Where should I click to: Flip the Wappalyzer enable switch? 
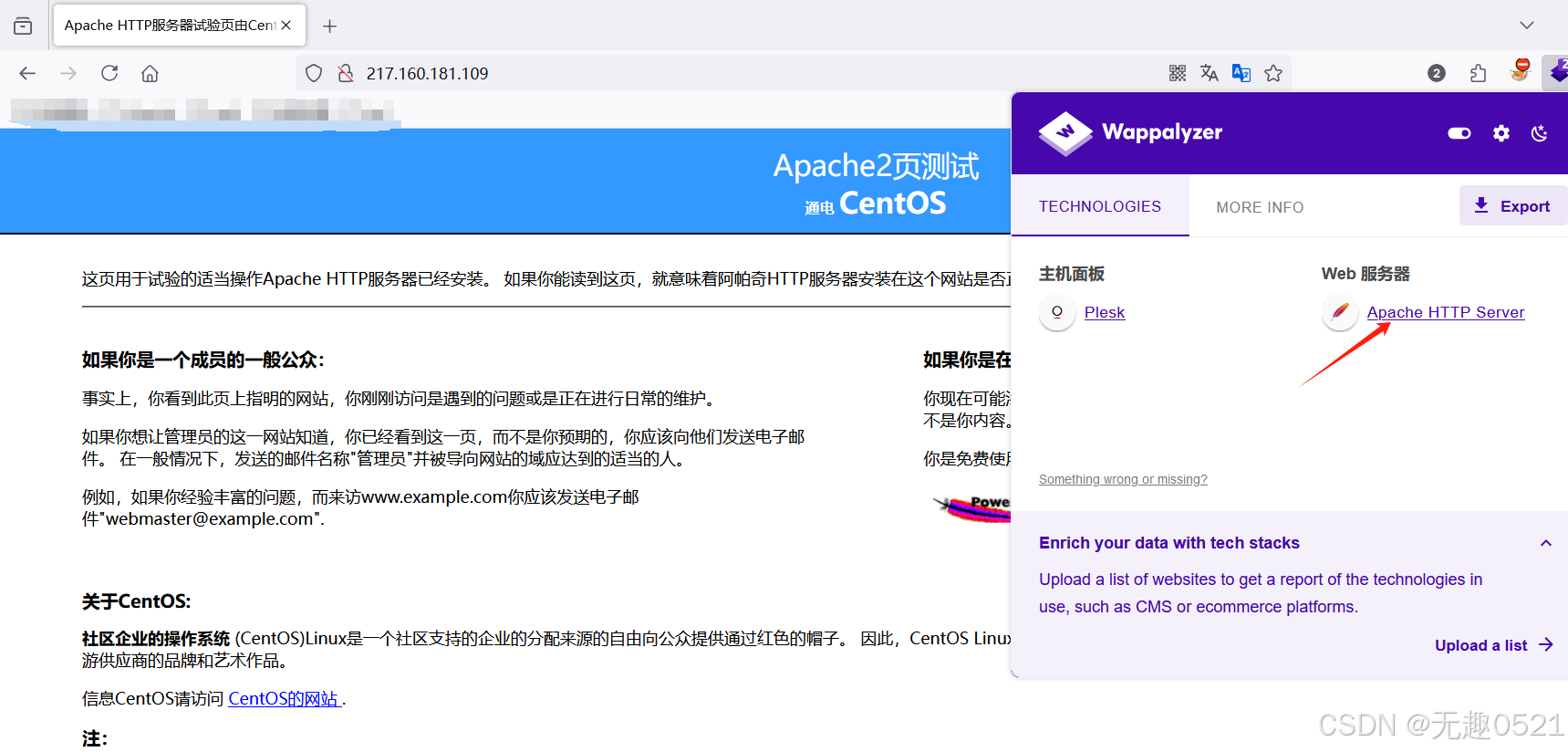pos(1459,133)
